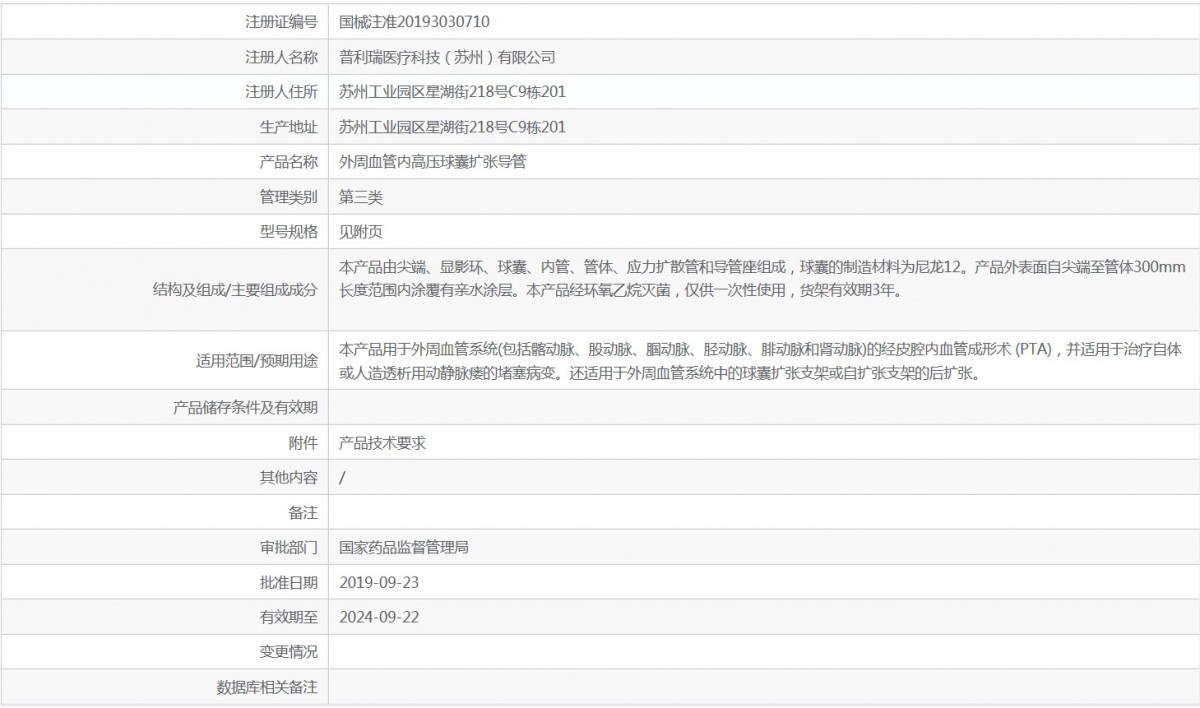Click the label 注册证编号
This screenshot has height=708, width=1200.
[281, 21]
